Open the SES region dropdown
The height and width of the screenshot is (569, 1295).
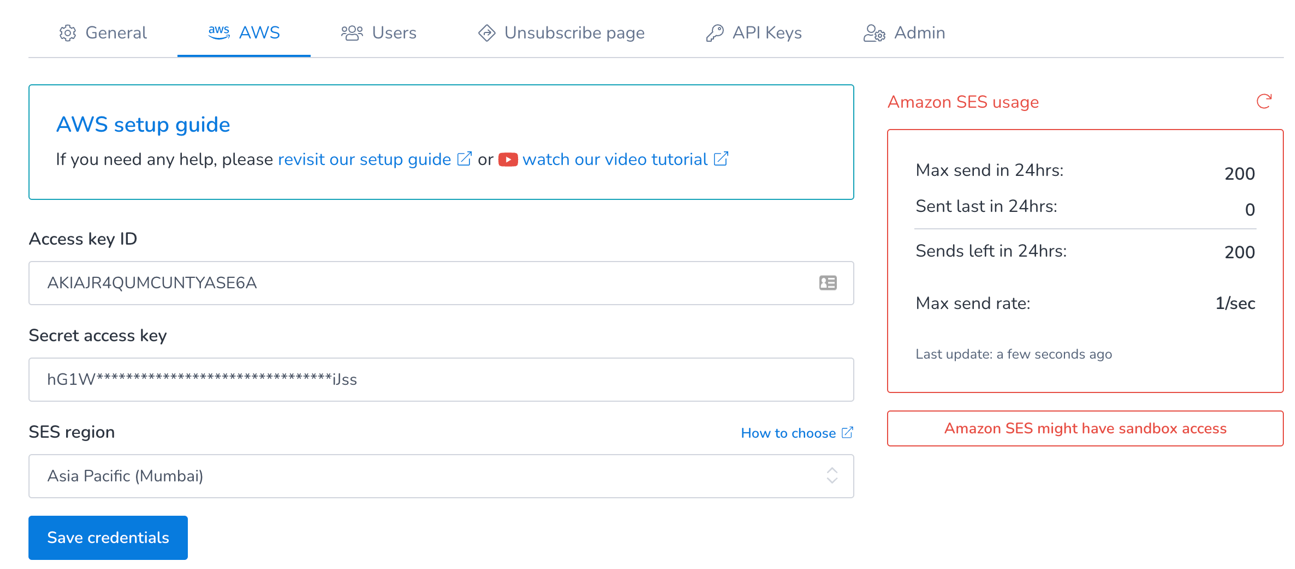(x=440, y=476)
